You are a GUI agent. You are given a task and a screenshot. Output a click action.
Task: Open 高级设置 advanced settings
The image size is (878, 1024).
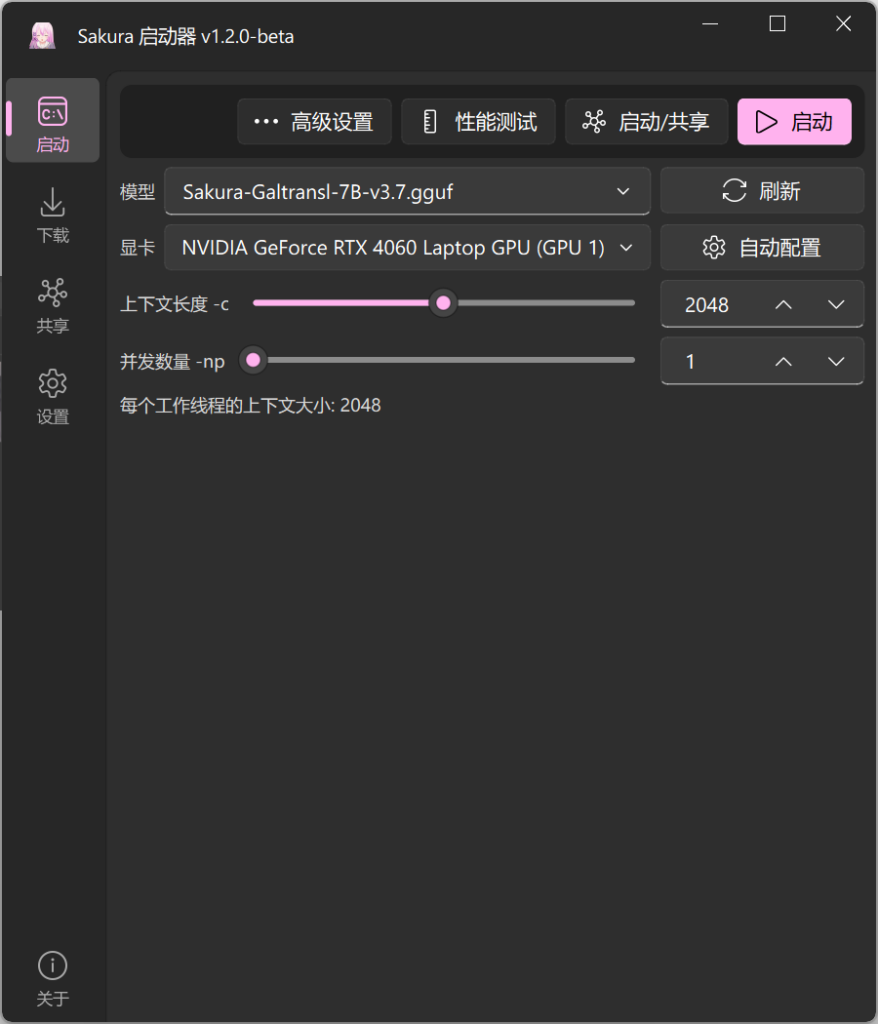coord(314,122)
